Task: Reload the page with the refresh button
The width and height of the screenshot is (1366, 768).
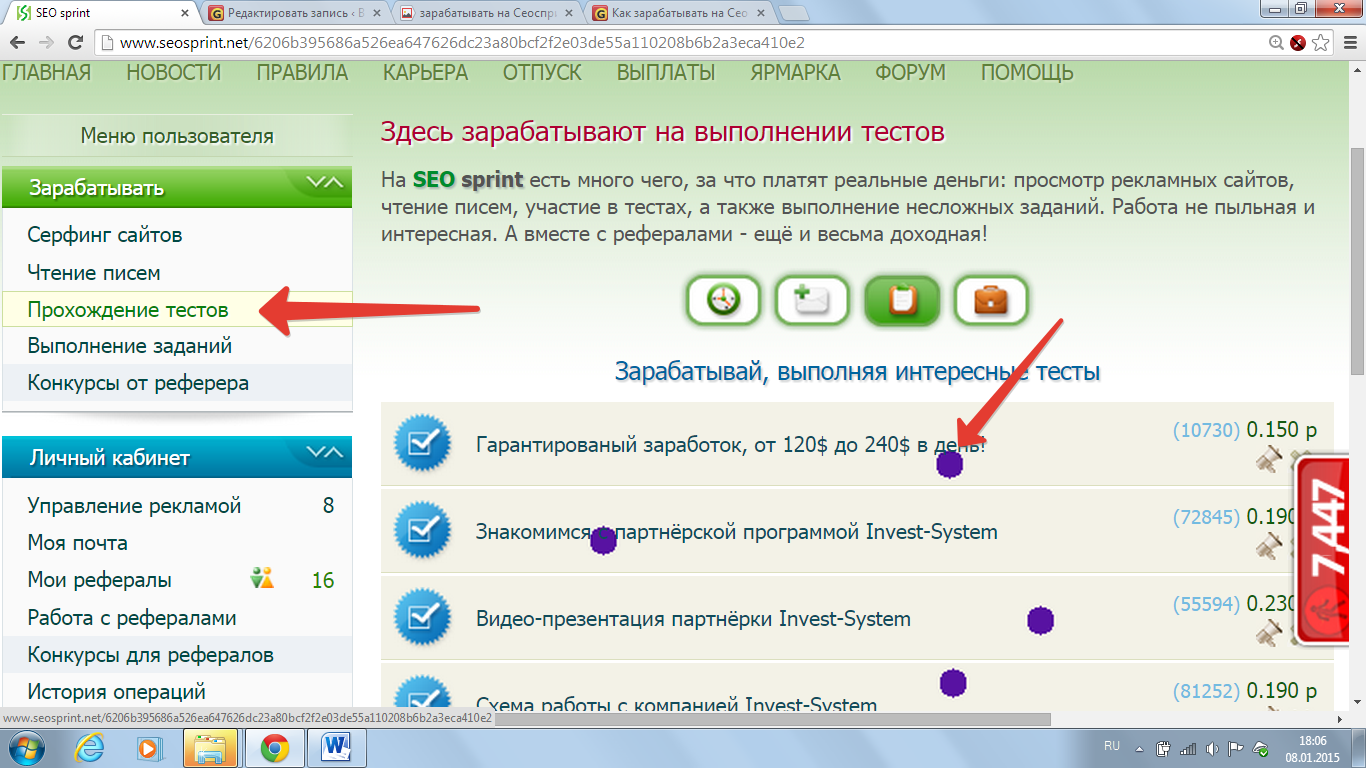Action: (x=74, y=43)
